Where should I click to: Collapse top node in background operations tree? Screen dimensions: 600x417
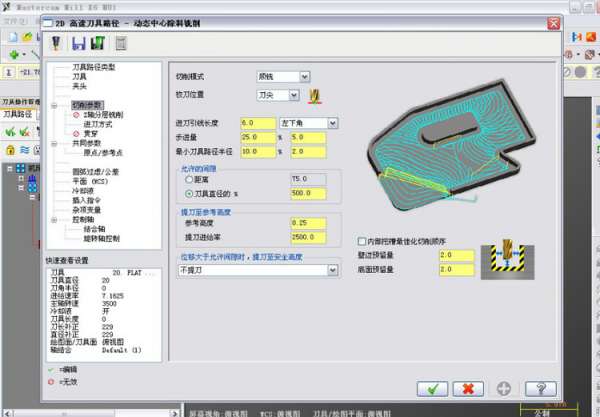[10, 168]
